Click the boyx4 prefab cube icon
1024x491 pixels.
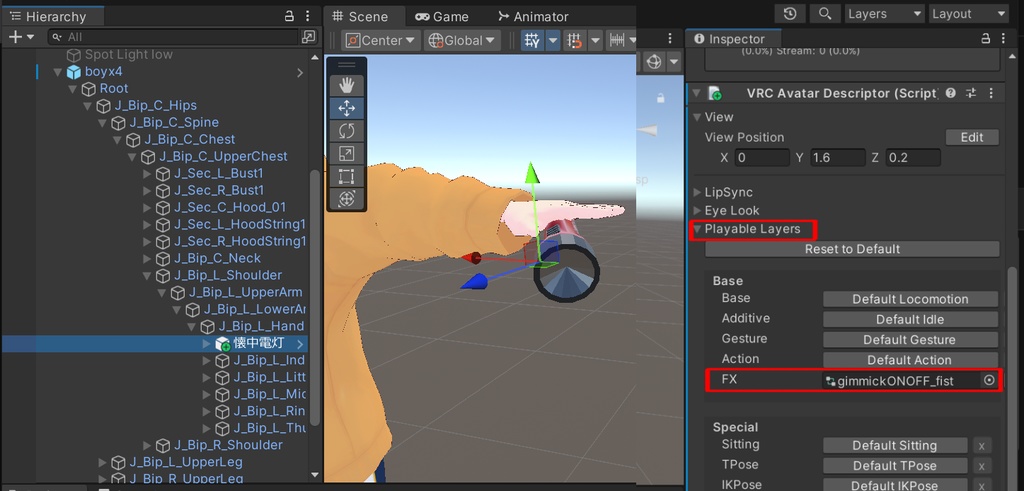pyautogui.click(x=74, y=72)
